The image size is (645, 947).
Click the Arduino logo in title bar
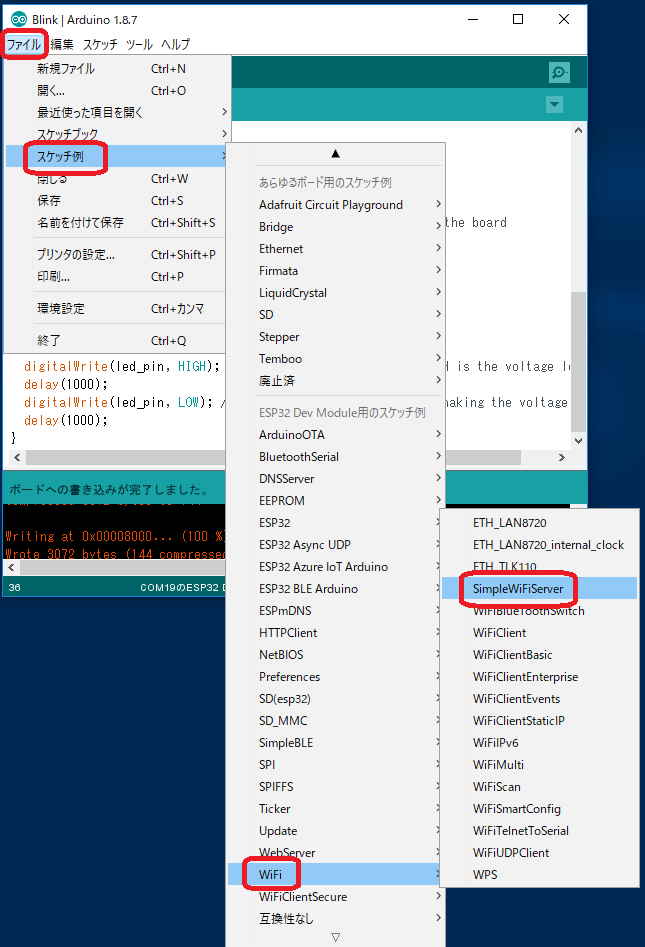coord(19,19)
